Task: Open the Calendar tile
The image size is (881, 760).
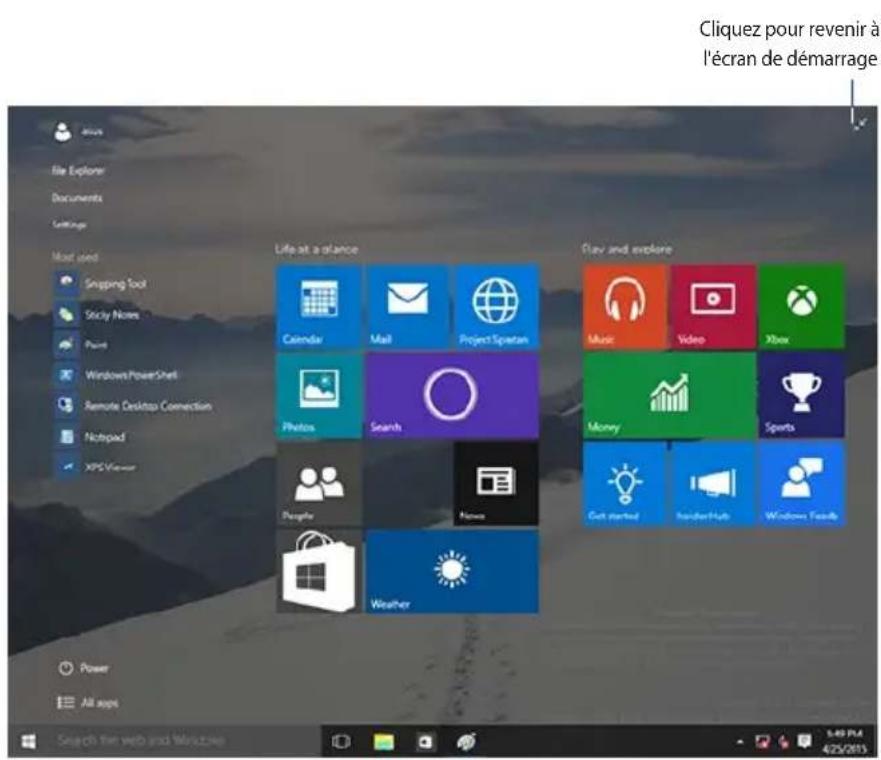Action: [319, 307]
